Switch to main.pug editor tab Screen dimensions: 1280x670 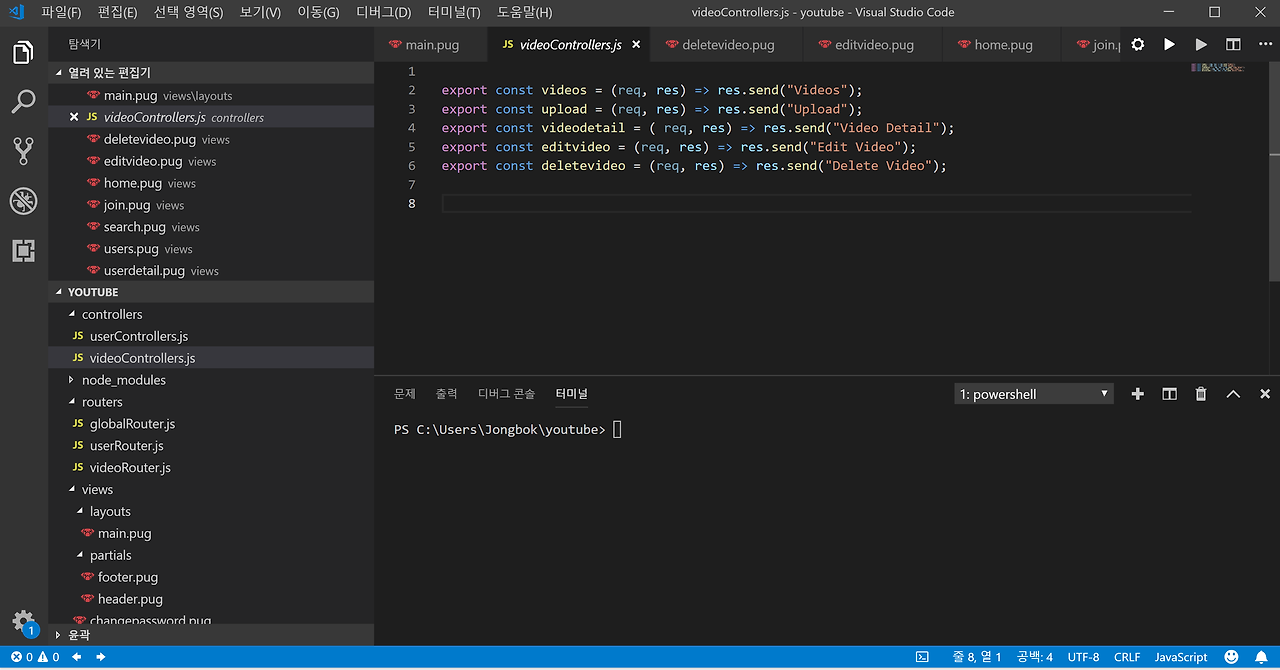pyautogui.click(x=431, y=45)
